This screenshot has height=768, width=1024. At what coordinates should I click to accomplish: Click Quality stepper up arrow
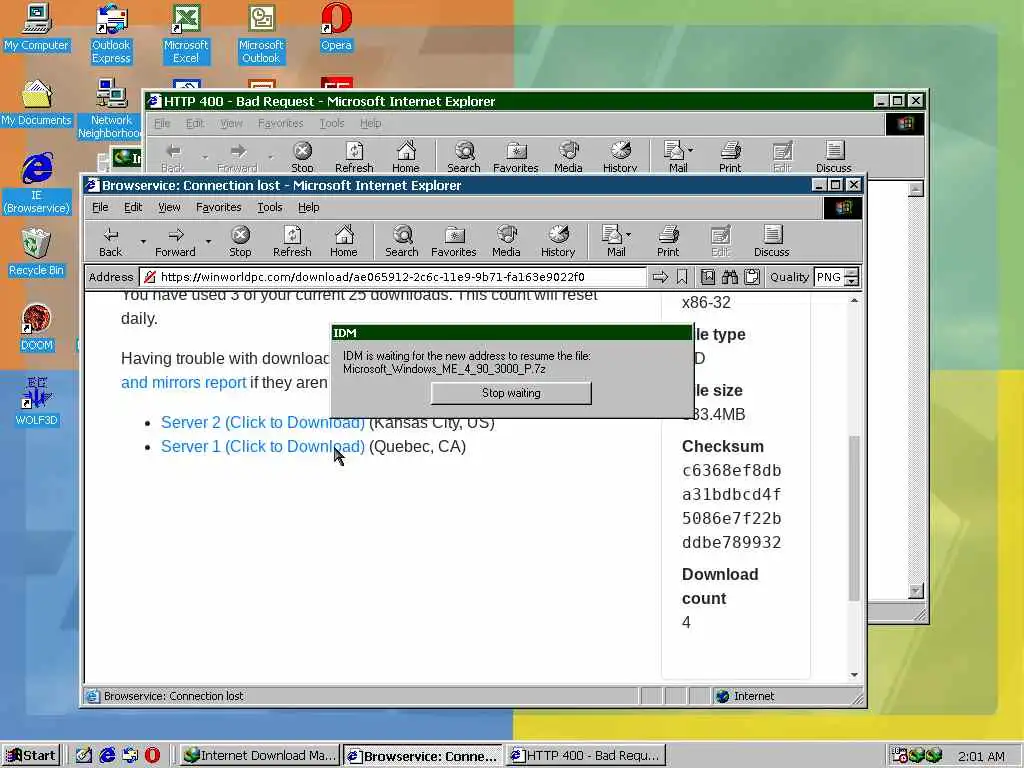tap(851, 272)
